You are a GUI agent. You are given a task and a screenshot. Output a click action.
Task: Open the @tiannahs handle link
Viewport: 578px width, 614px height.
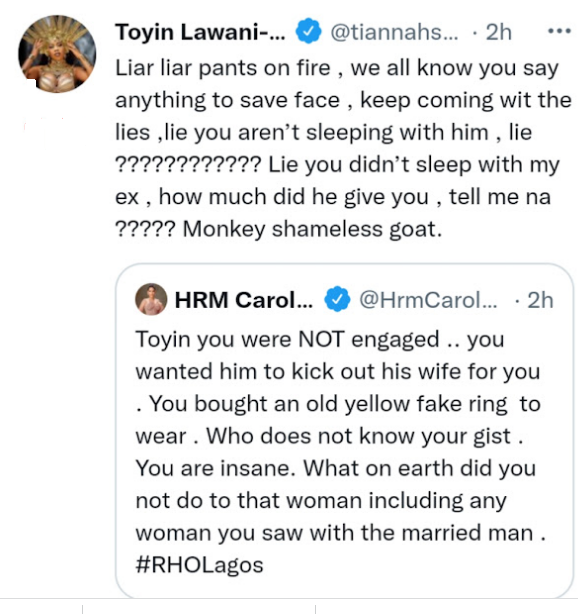pos(394,32)
